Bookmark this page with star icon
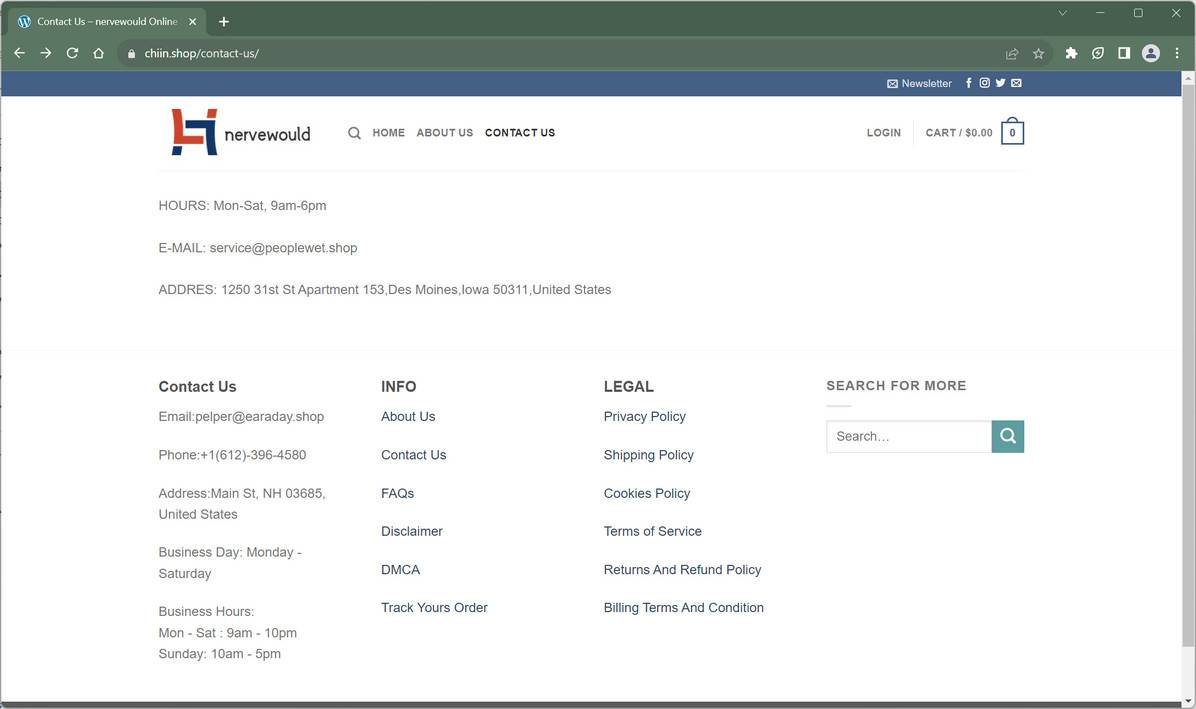 pyautogui.click(x=1038, y=53)
